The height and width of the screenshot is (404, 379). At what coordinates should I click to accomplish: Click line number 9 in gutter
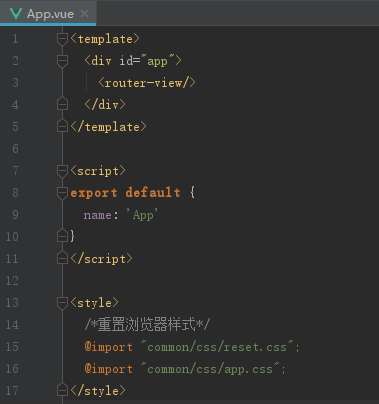pos(15,215)
